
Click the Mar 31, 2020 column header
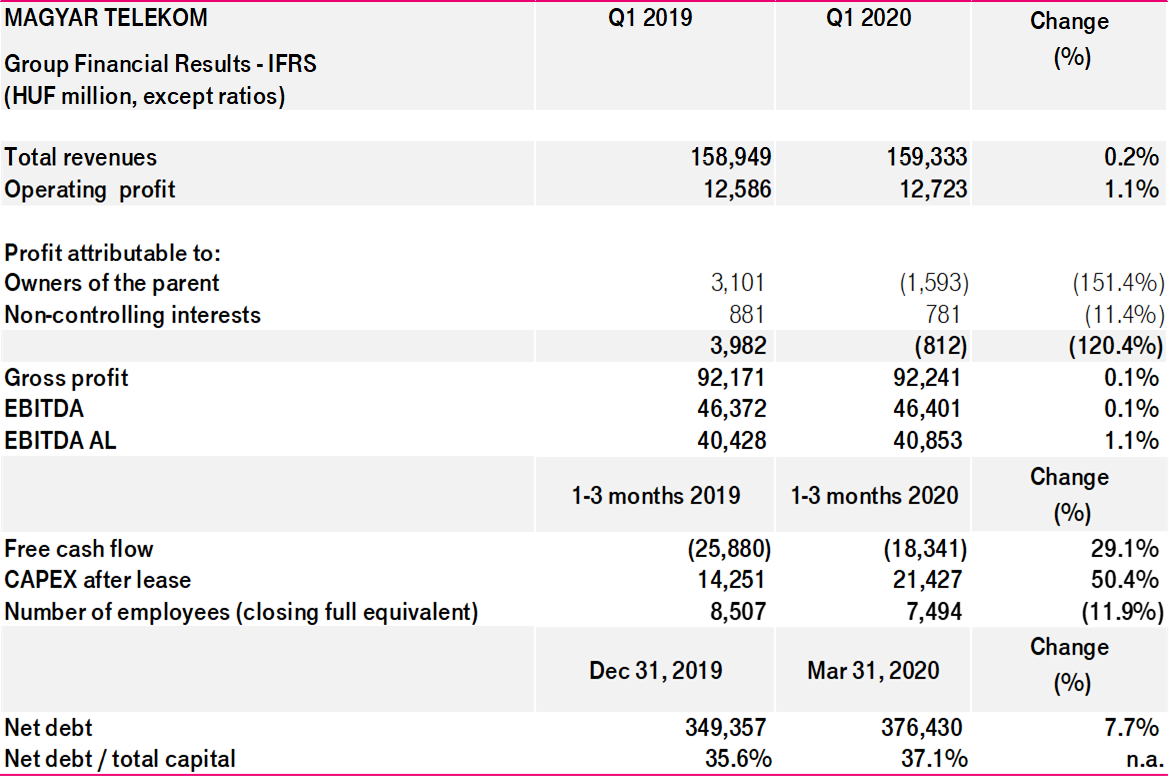pos(872,669)
